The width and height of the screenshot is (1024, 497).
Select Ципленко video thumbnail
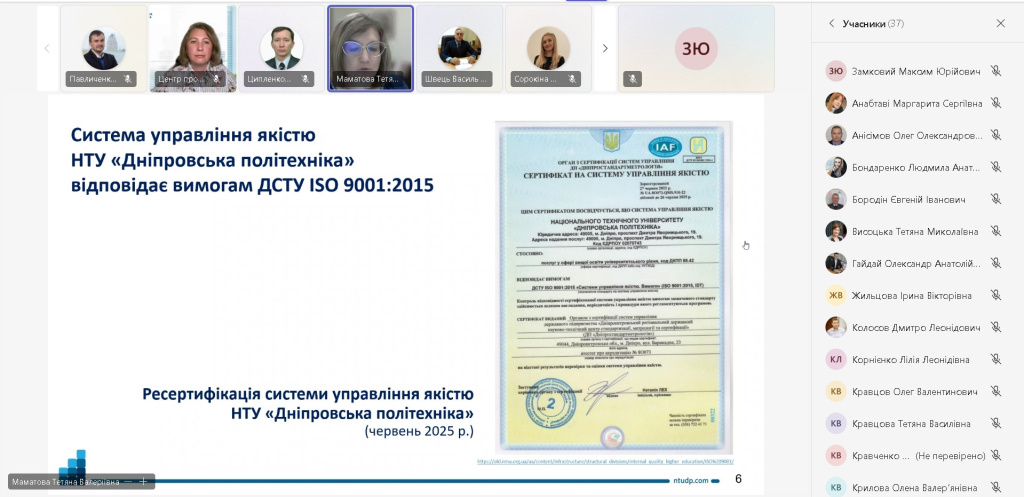281,49
